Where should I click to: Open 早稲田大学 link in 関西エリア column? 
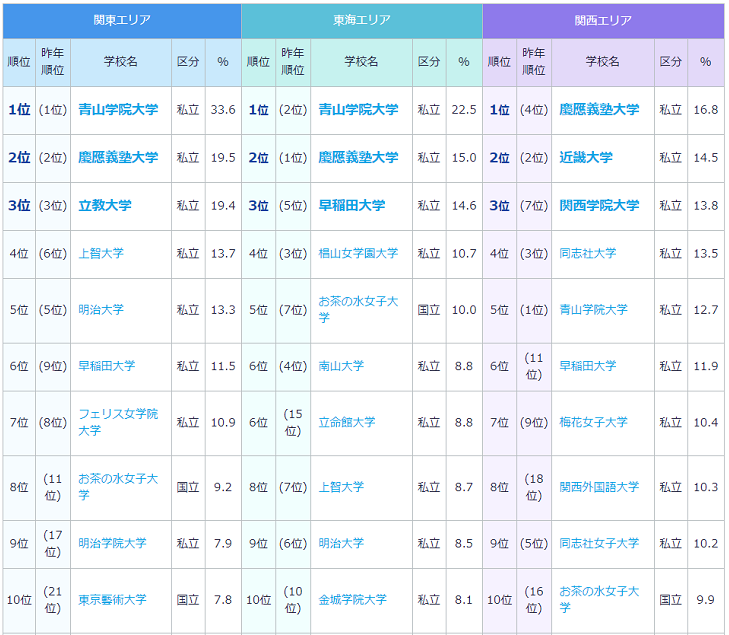(x=588, y=366)
